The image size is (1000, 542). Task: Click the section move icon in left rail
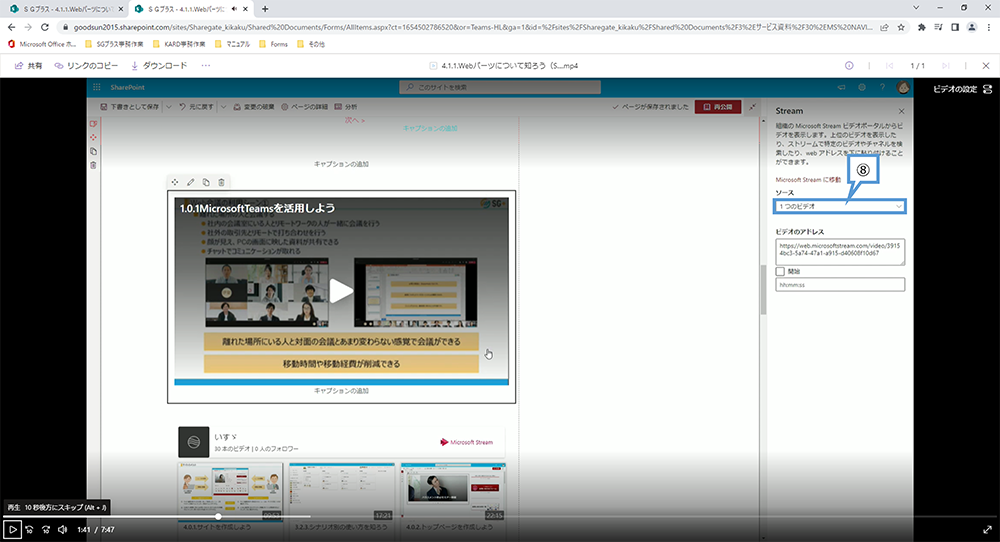[93, 137]
